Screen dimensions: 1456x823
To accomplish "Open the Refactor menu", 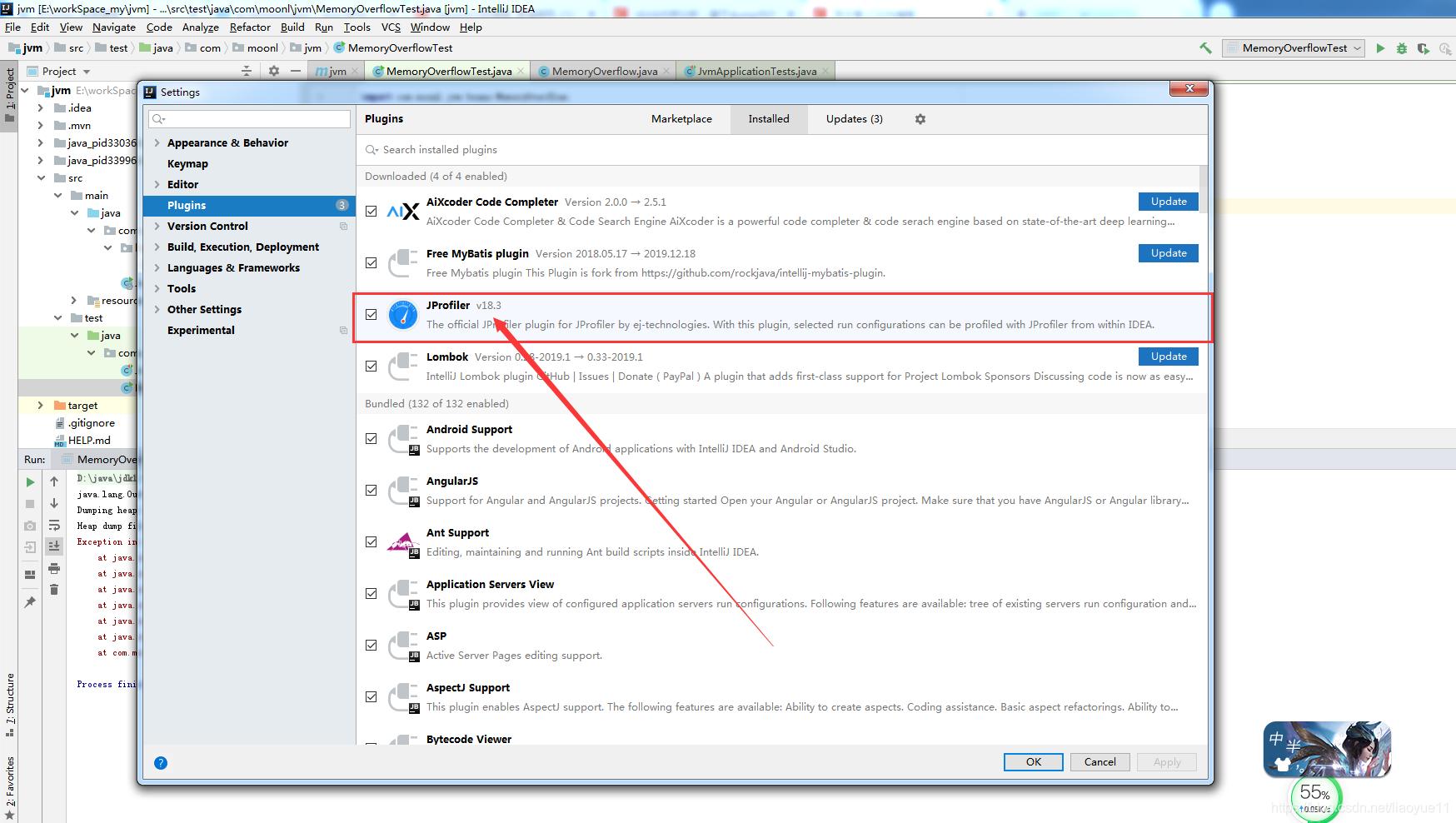I will pos(250,27).
